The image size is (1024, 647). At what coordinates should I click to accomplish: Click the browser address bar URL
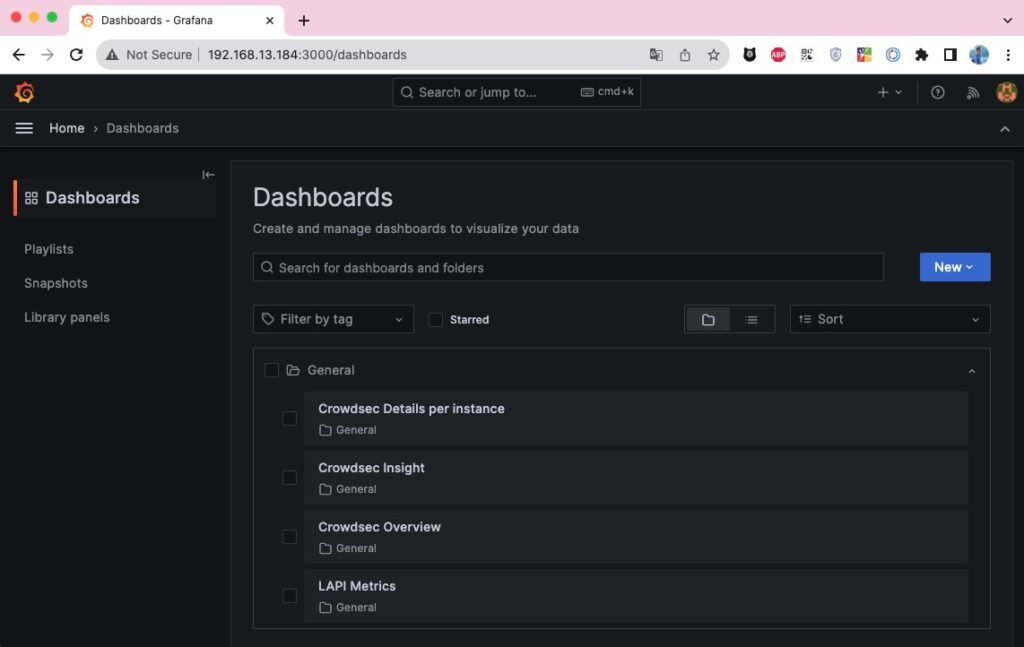(307, 55)
